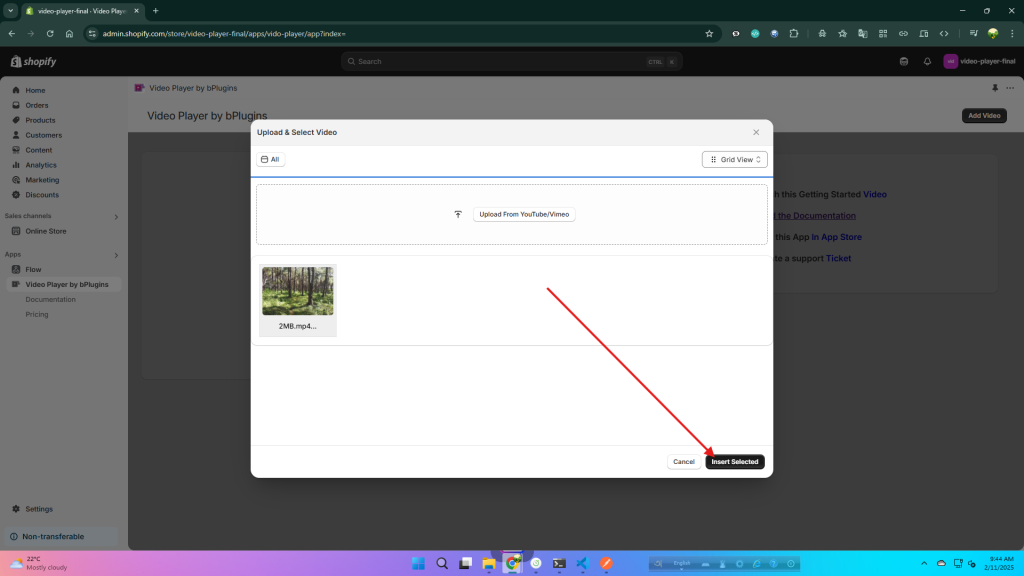The image size is (1024, 576).
Task: Open Analytics in the sidebar
Action: coord(41,165)
